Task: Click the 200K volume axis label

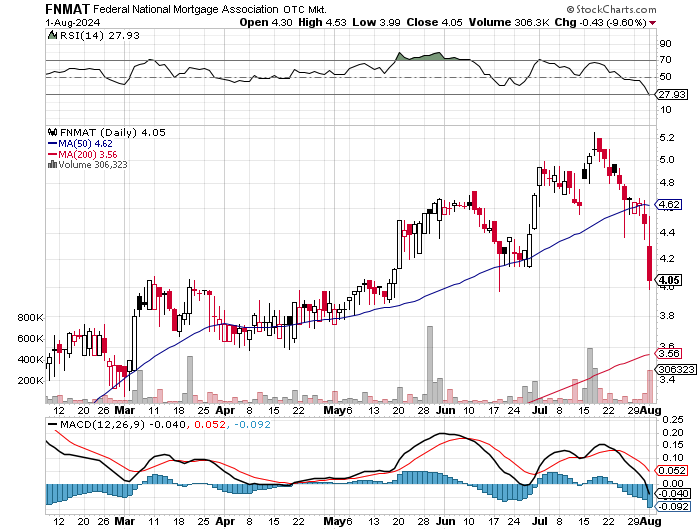Action: click(30, 381)
